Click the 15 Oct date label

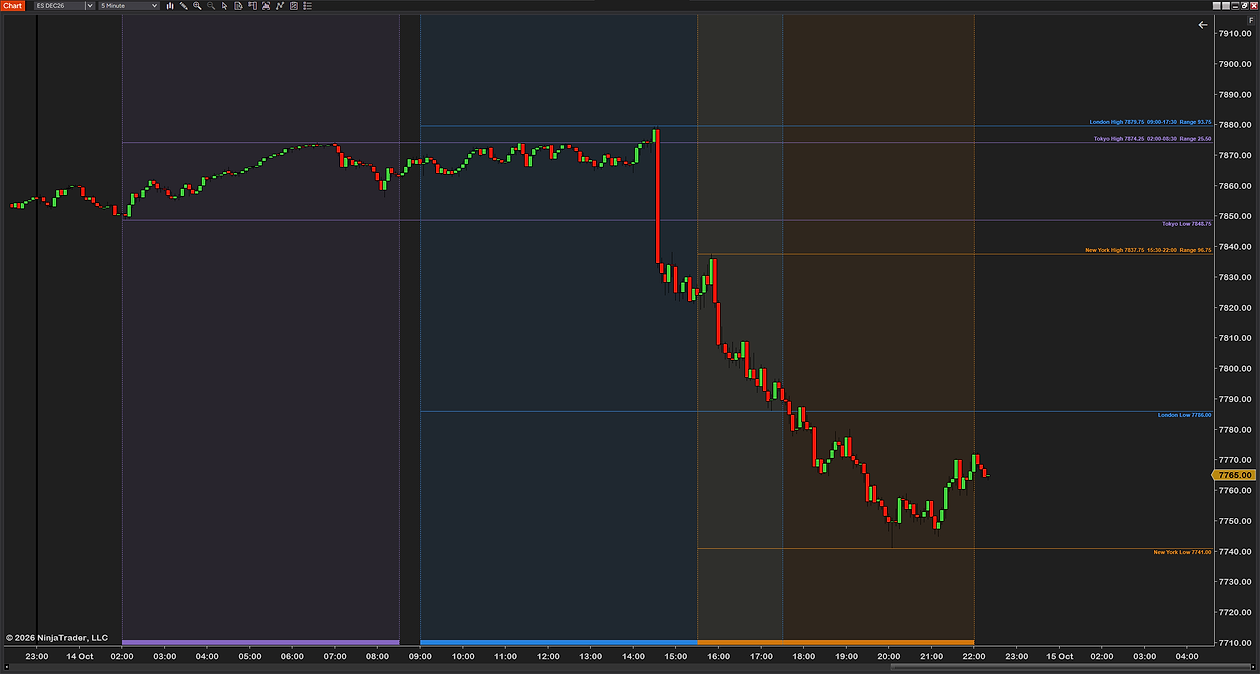pyautogui.click(x=1059, y=656)
